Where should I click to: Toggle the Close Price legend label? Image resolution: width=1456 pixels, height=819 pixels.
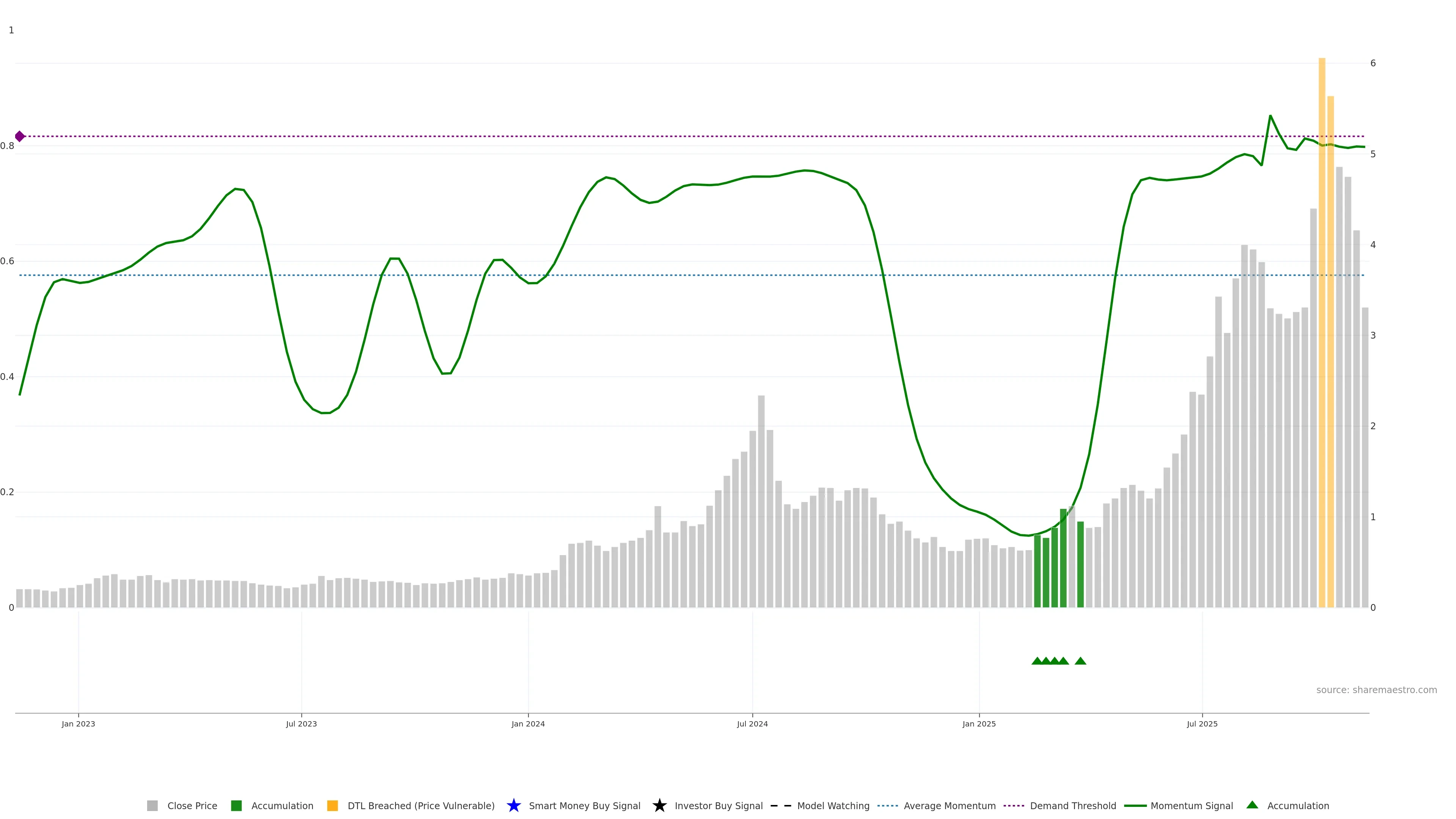(192, 805)
